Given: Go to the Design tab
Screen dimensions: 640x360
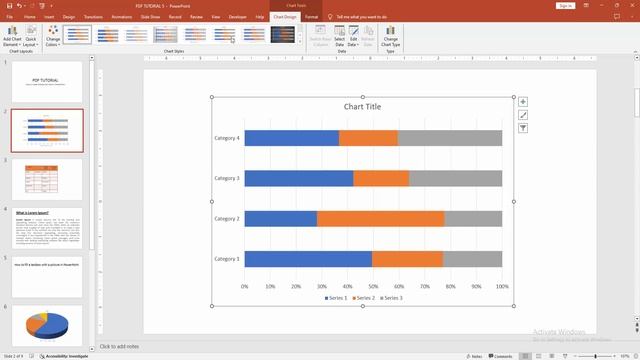Looking at the screenshot, I should click(x=69, y=17).
